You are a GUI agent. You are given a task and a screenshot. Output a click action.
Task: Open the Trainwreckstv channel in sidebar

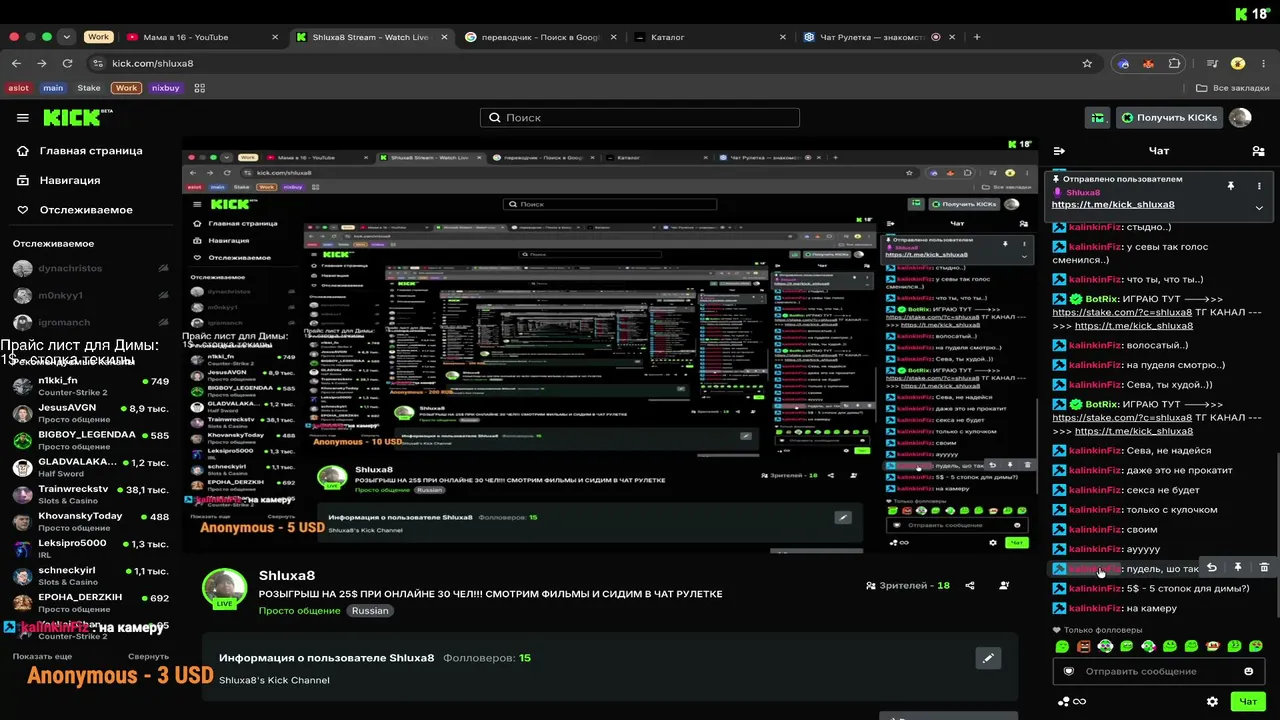pyautogui.click(x=91, y=494)
